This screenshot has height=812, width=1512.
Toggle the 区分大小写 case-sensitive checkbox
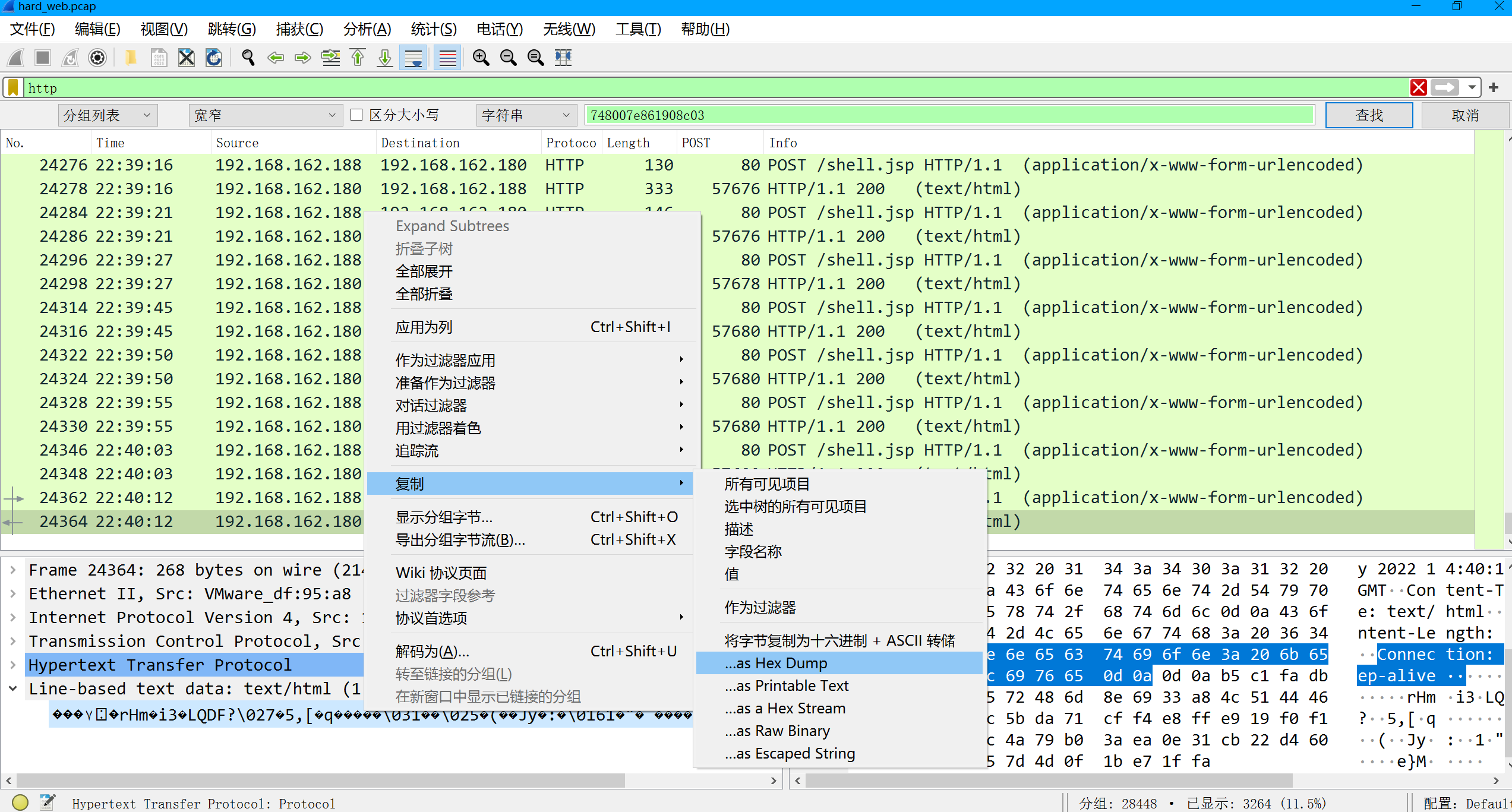point(356,115)
